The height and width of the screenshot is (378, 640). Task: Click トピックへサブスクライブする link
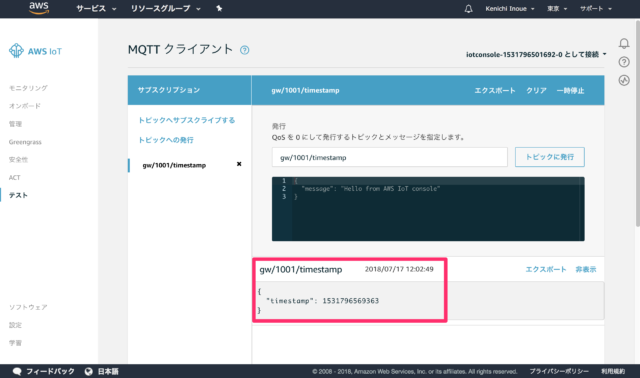tap(187, 120)
